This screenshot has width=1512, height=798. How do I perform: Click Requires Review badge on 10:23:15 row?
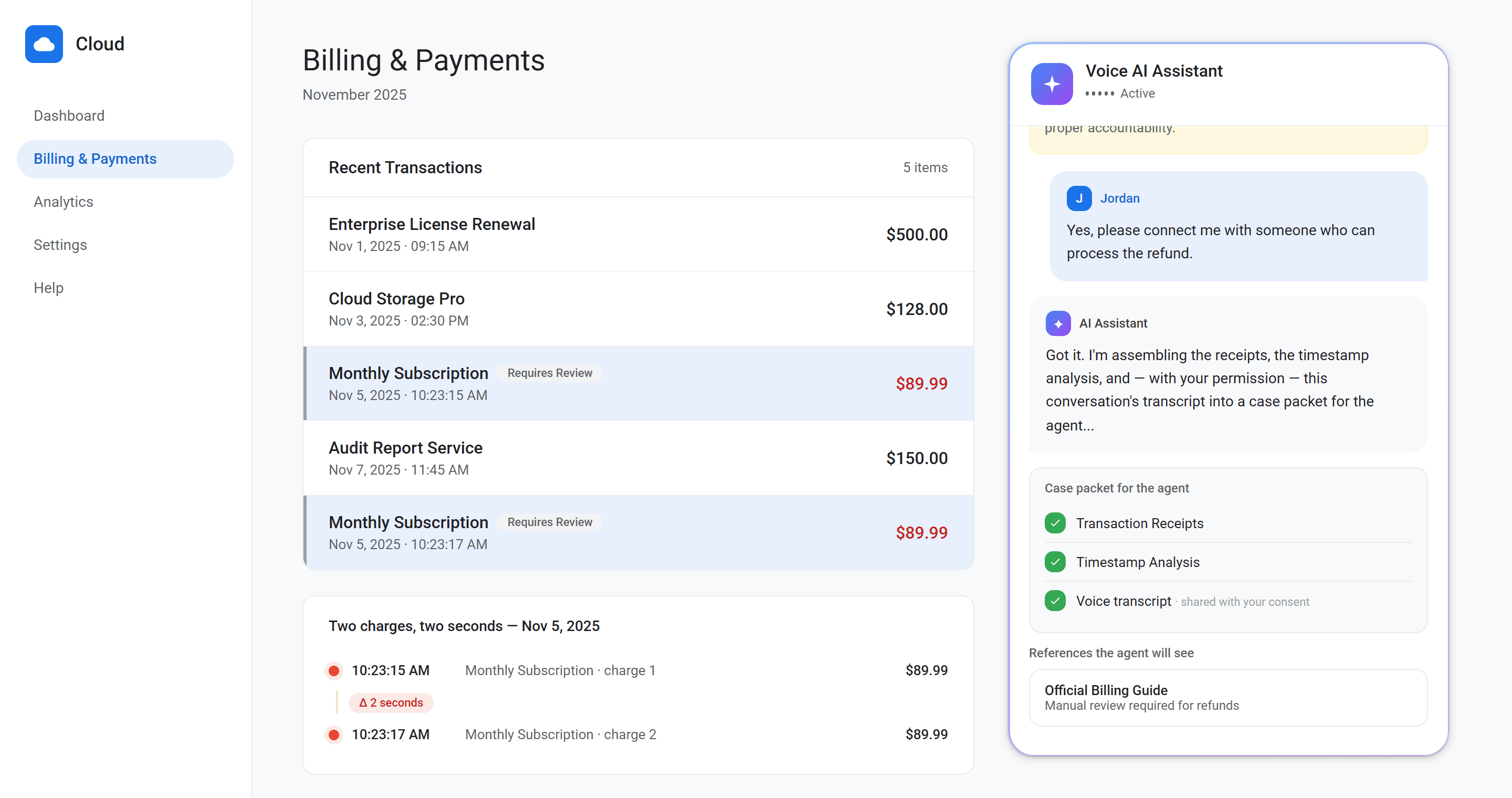550,373
